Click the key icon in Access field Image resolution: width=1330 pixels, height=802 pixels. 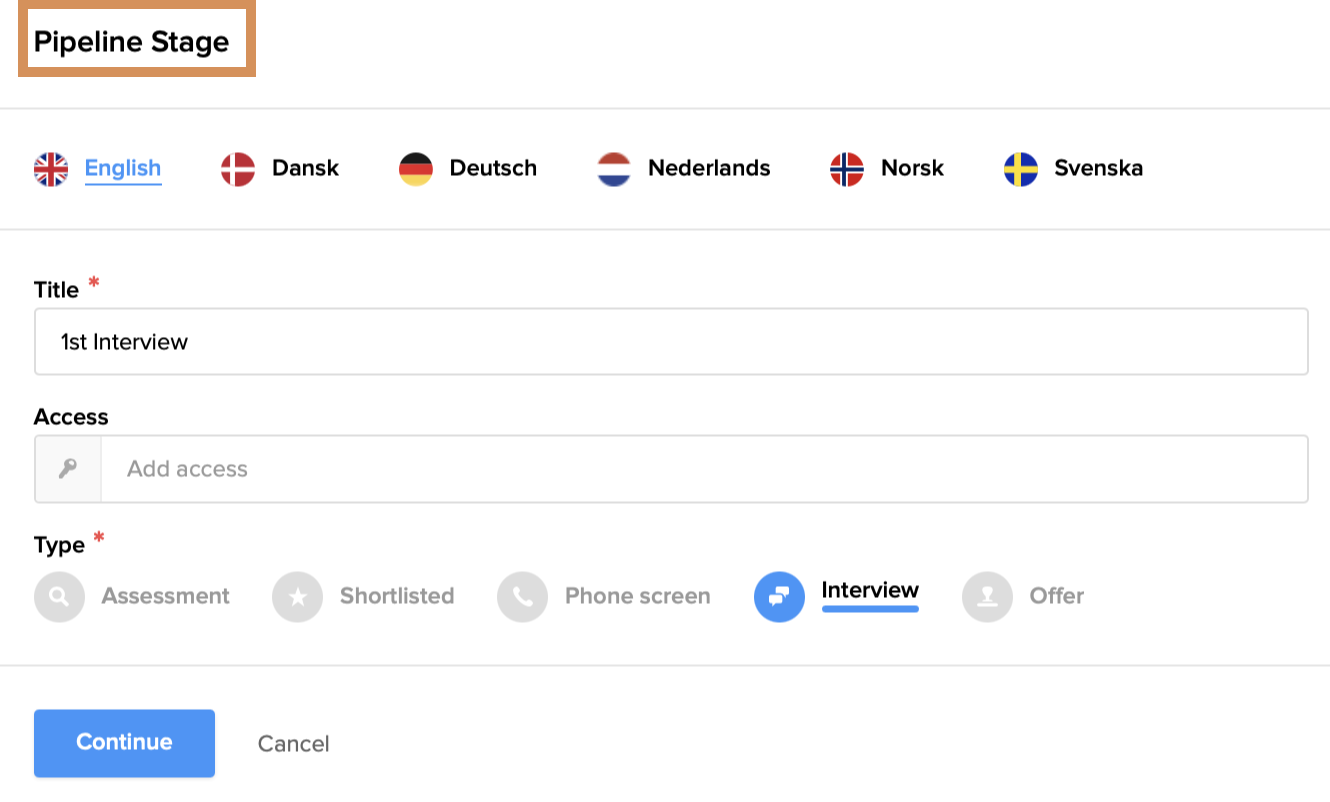pos(68,469)
